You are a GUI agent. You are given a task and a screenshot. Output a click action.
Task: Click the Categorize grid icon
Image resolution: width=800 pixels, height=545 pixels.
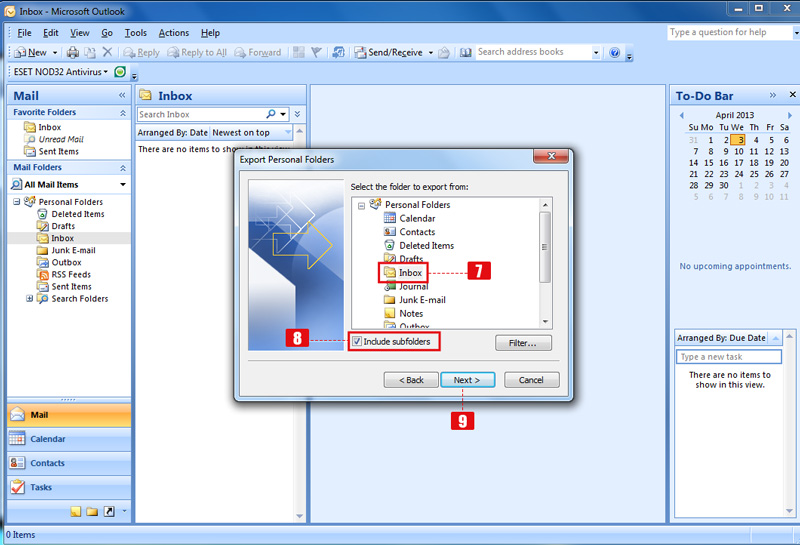pyautogui.click(x=299, y=52)
